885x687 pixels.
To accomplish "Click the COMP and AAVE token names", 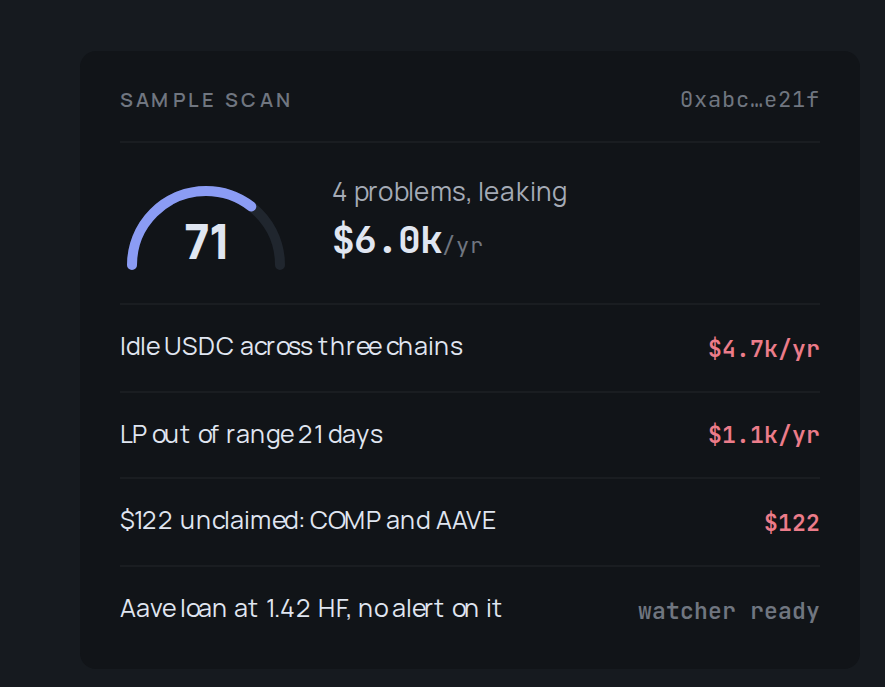I will (402, 520).
